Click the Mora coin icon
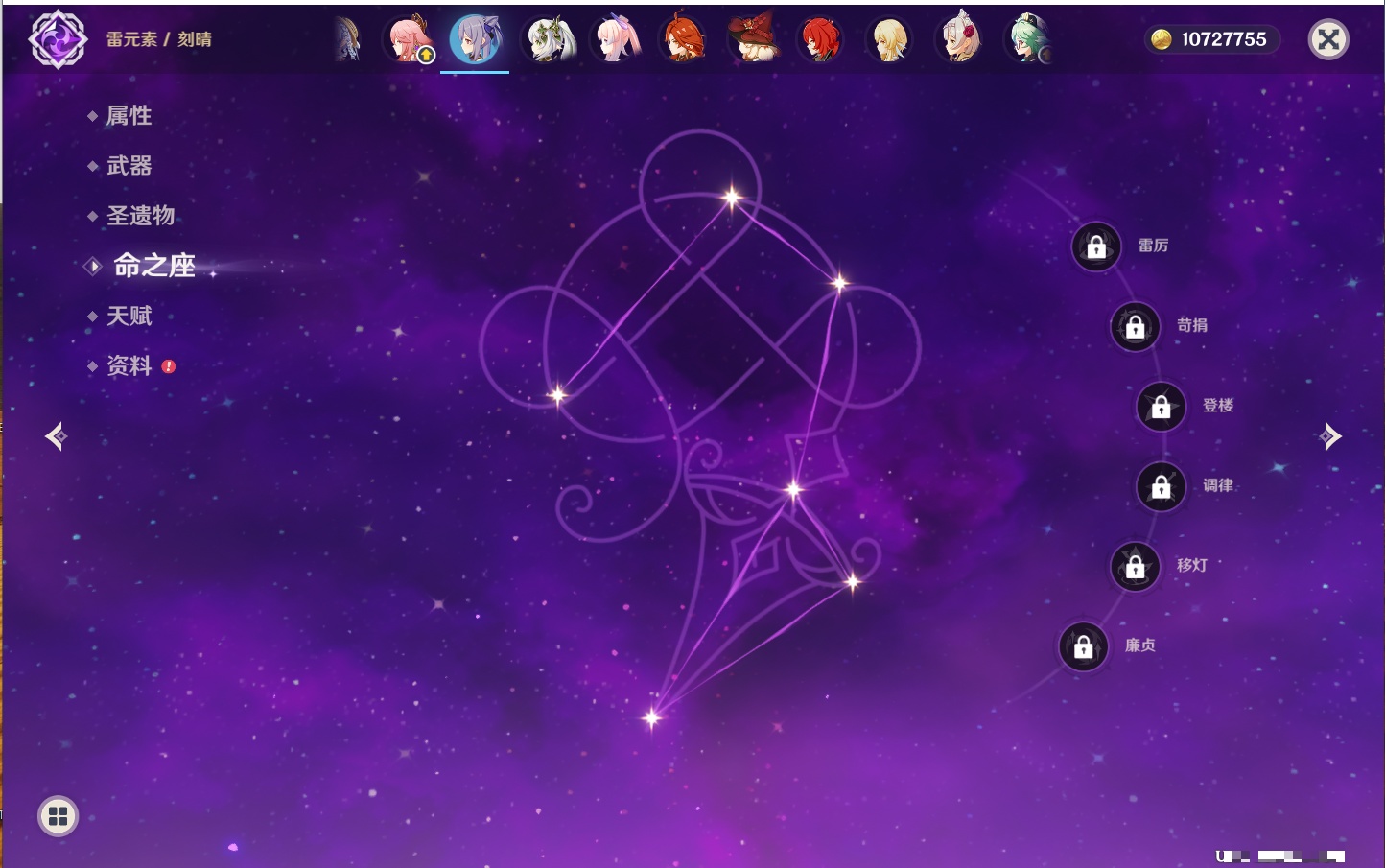This screenshot has width=1385, height=868. coord(1162,39)
